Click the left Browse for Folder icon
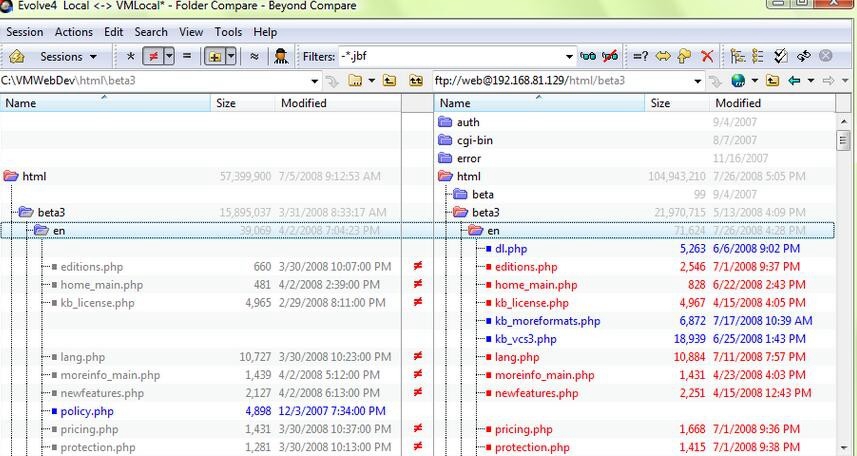Image resolution: width=857 pixels, height=456 pixels. 355,81
